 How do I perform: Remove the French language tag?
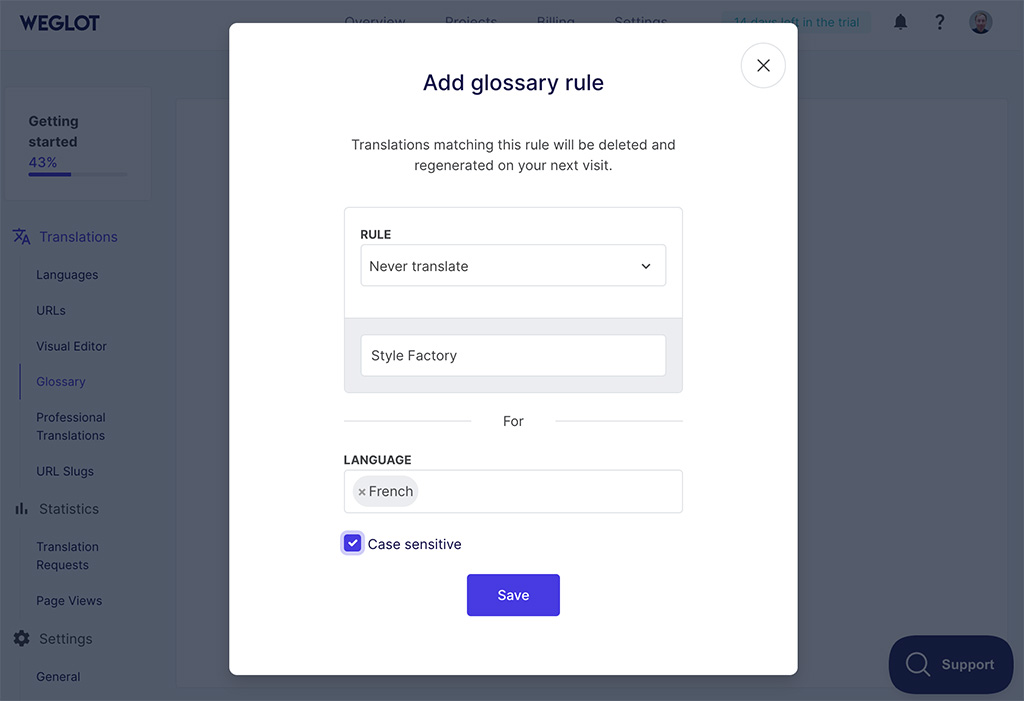pyautogui.click(x=363, y=491)
